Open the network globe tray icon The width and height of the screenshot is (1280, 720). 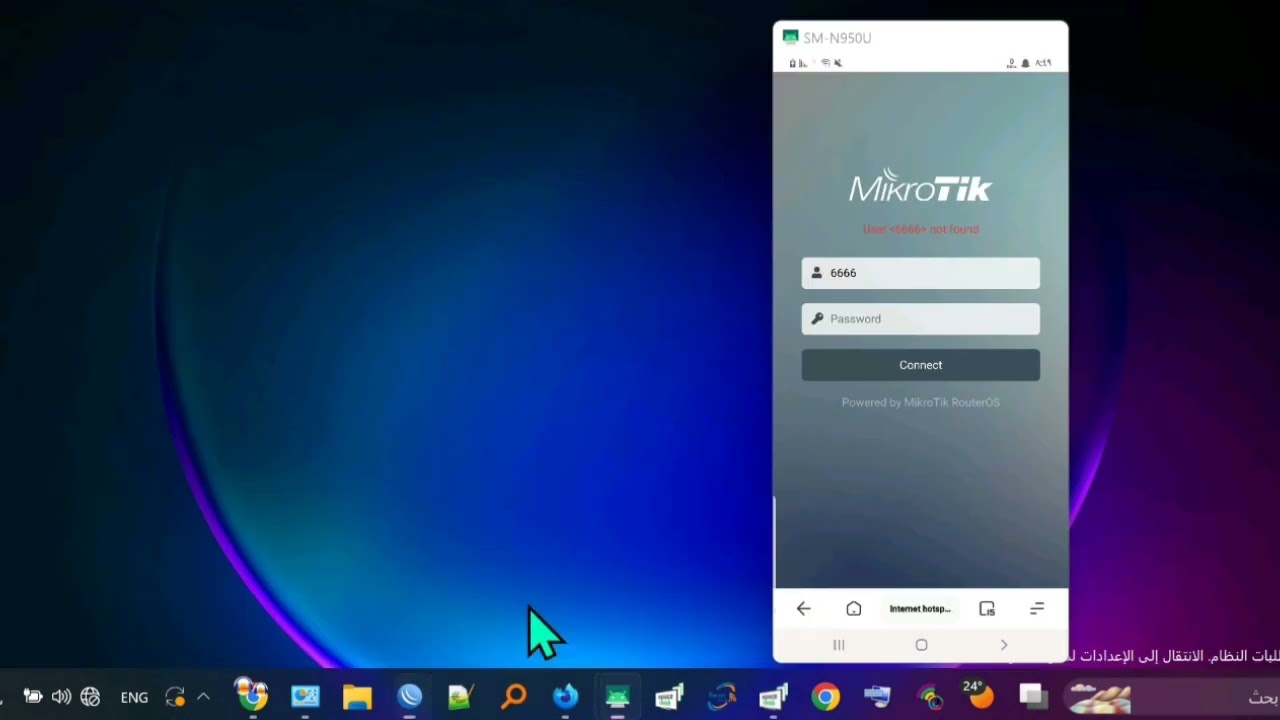coord(90,697)
